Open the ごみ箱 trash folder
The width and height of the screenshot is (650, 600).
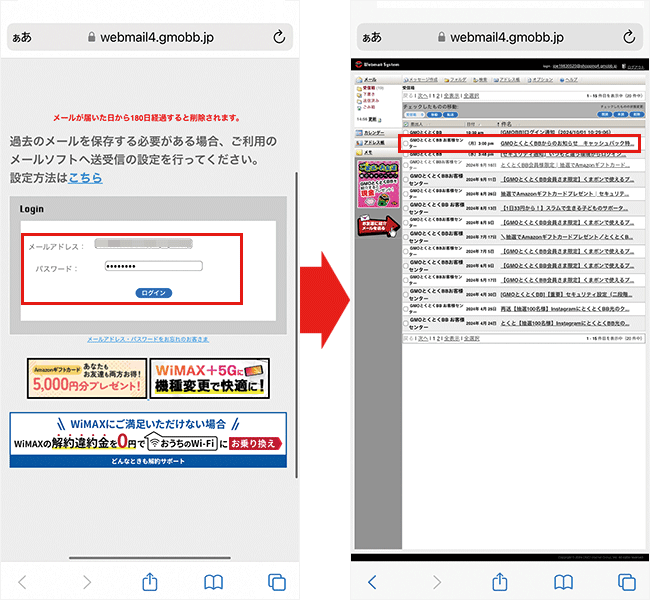(371, 106)
